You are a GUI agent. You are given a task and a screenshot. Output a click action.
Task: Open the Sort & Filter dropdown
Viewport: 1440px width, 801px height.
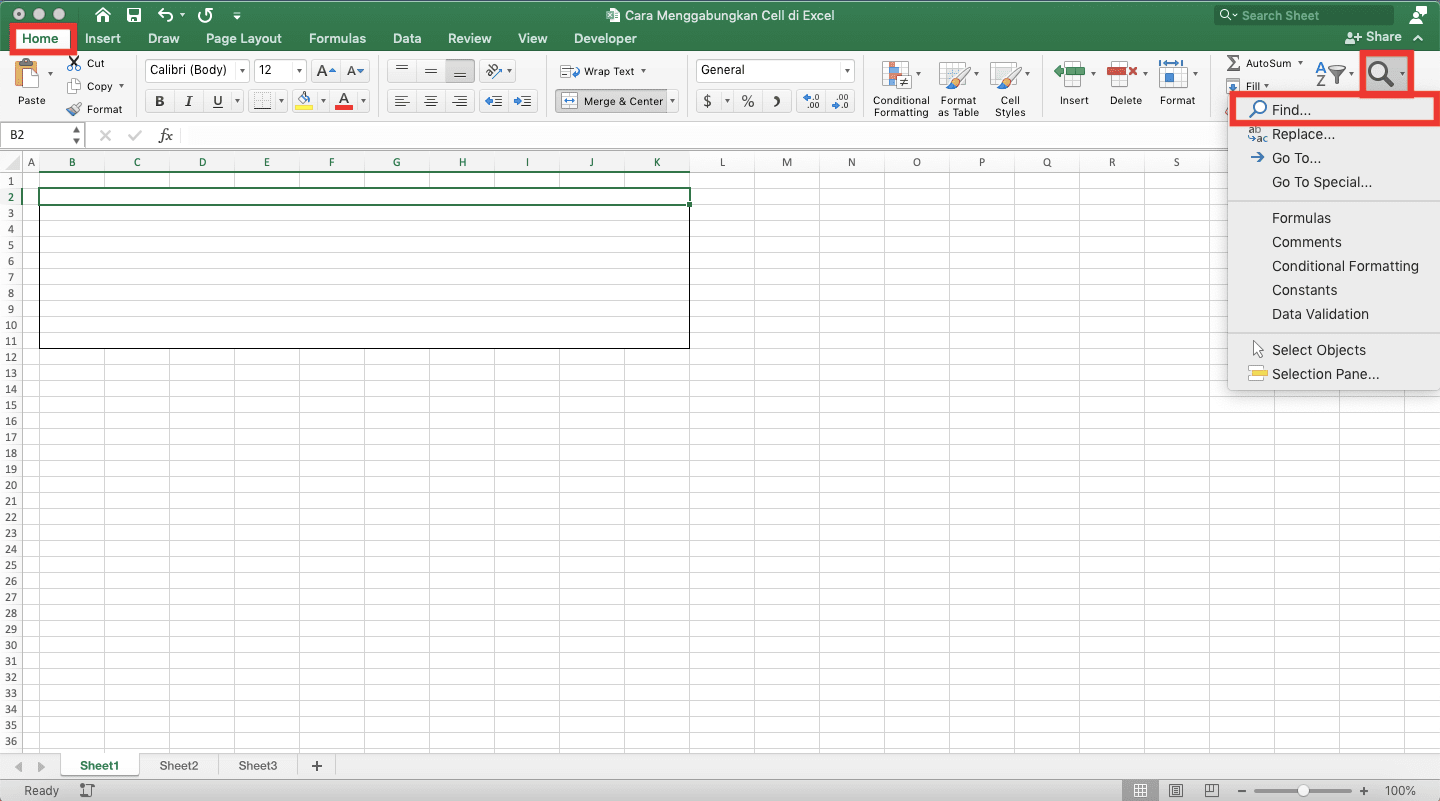coord(1334,73)
